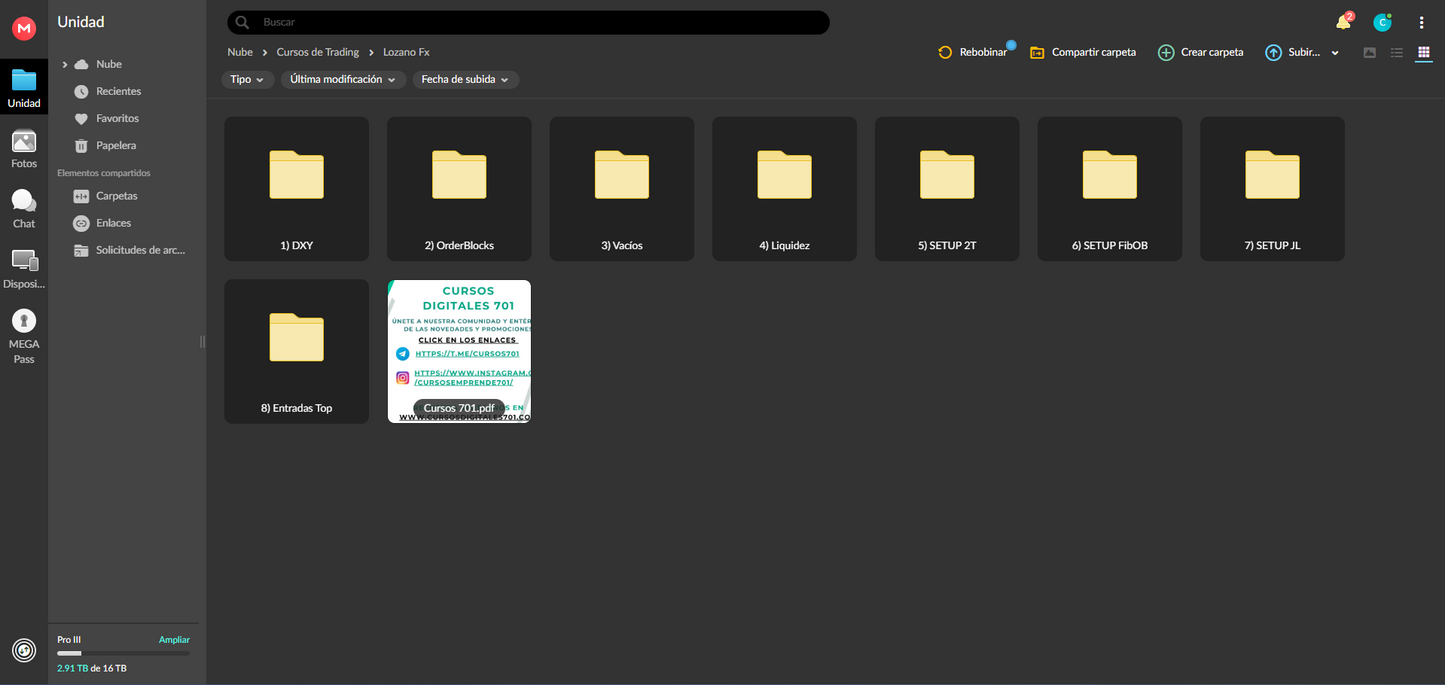
Task: Click the Crear carpeta button
Action: click(x=1201, y=52)
